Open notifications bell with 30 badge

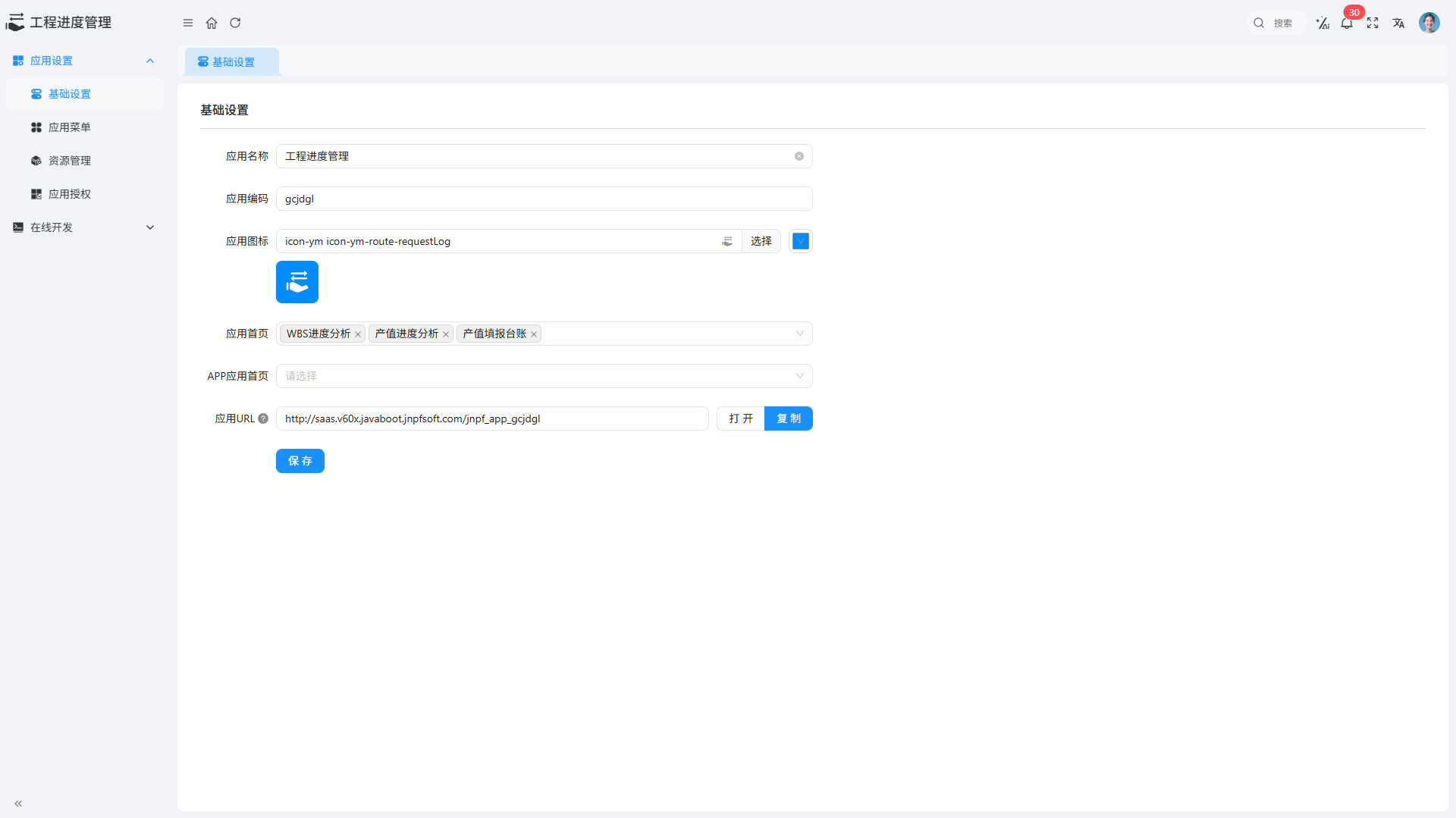tap(1347, 23)
